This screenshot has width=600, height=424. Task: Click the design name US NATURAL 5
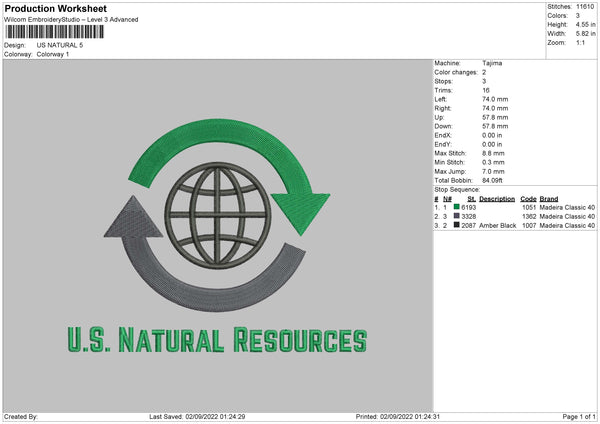point(61,45)
